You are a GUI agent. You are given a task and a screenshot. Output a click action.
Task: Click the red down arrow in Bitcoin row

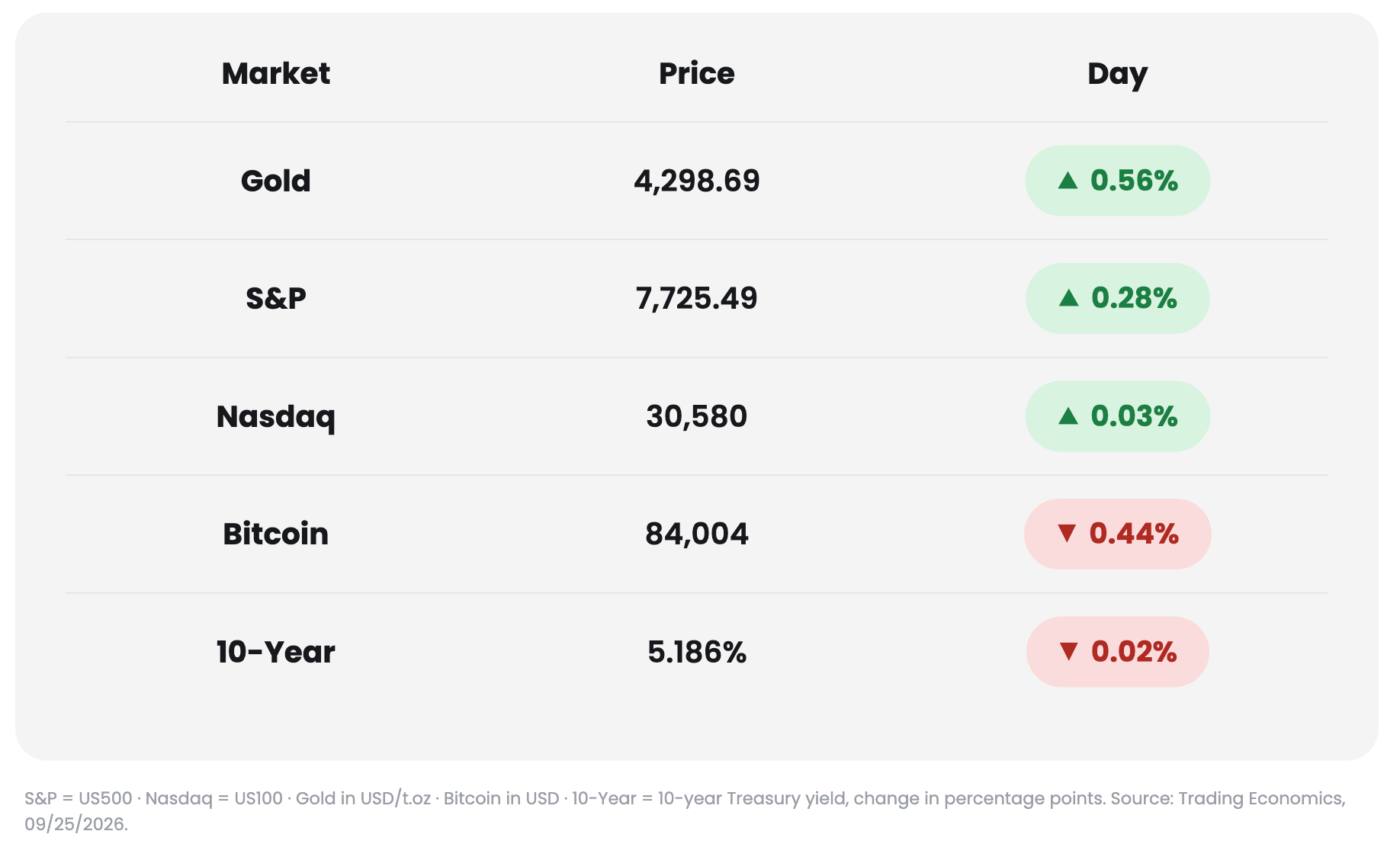[1067, 534]
